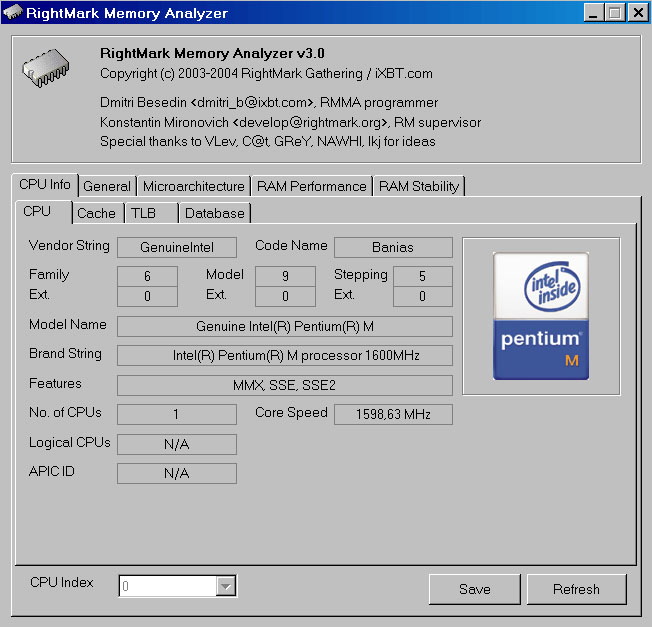Image resolution: width=652 pixels, height=627 pixels.
Task: Click the 'Stepping' label
Action: (361, 275)
